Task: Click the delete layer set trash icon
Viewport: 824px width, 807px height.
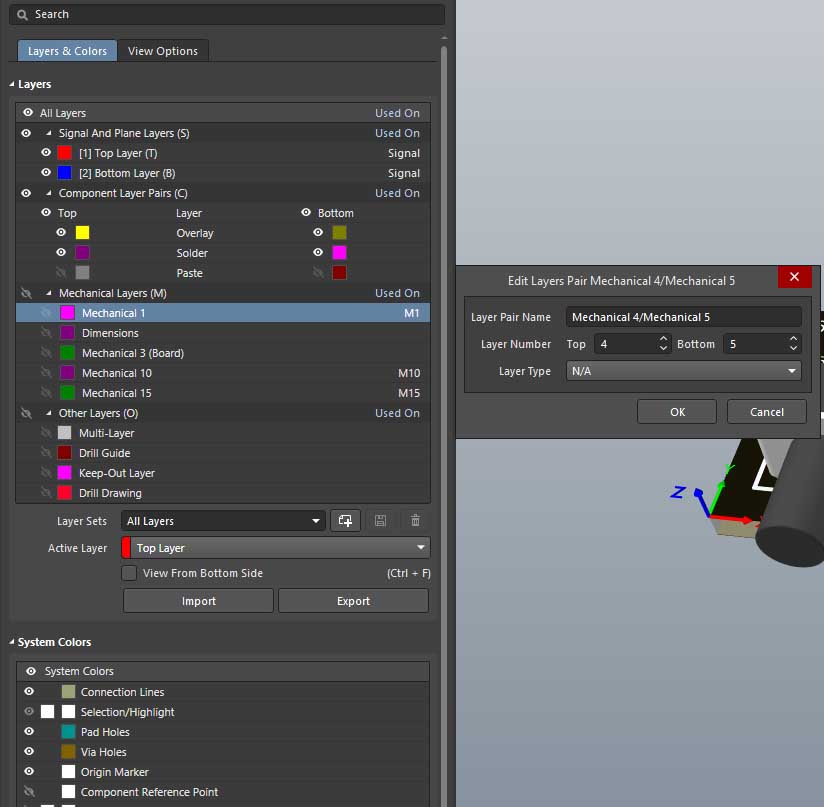Action: point(415,521)
